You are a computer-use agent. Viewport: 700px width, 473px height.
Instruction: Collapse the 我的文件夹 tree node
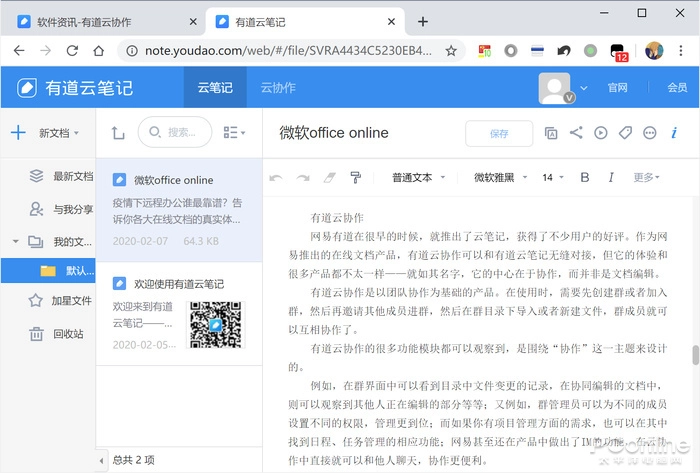(16, 241)
